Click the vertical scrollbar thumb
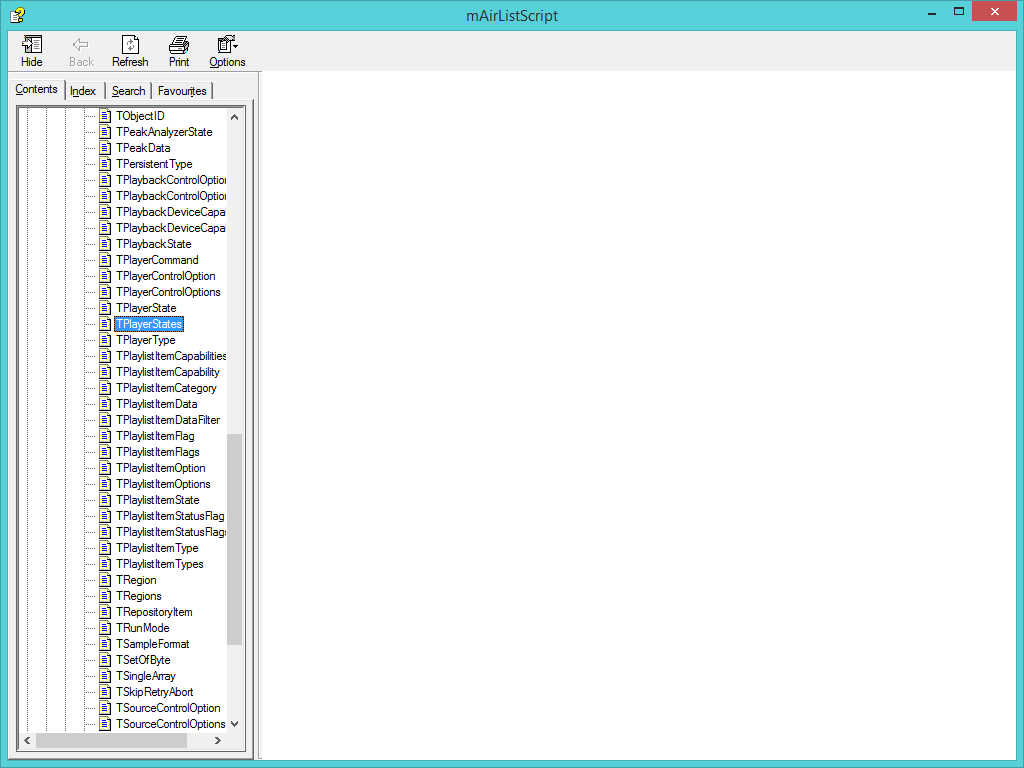 [x=234, y=539]
